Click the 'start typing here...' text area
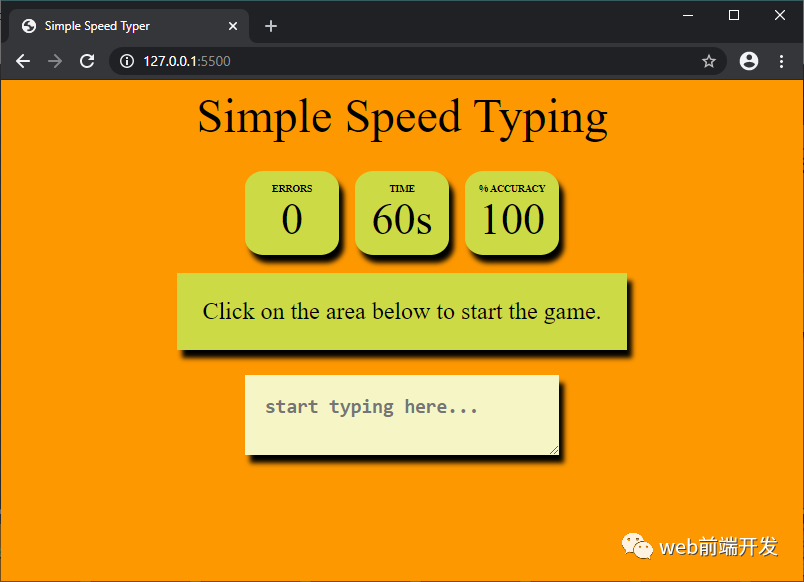The image size is (804, 582). tap(401, 415)
